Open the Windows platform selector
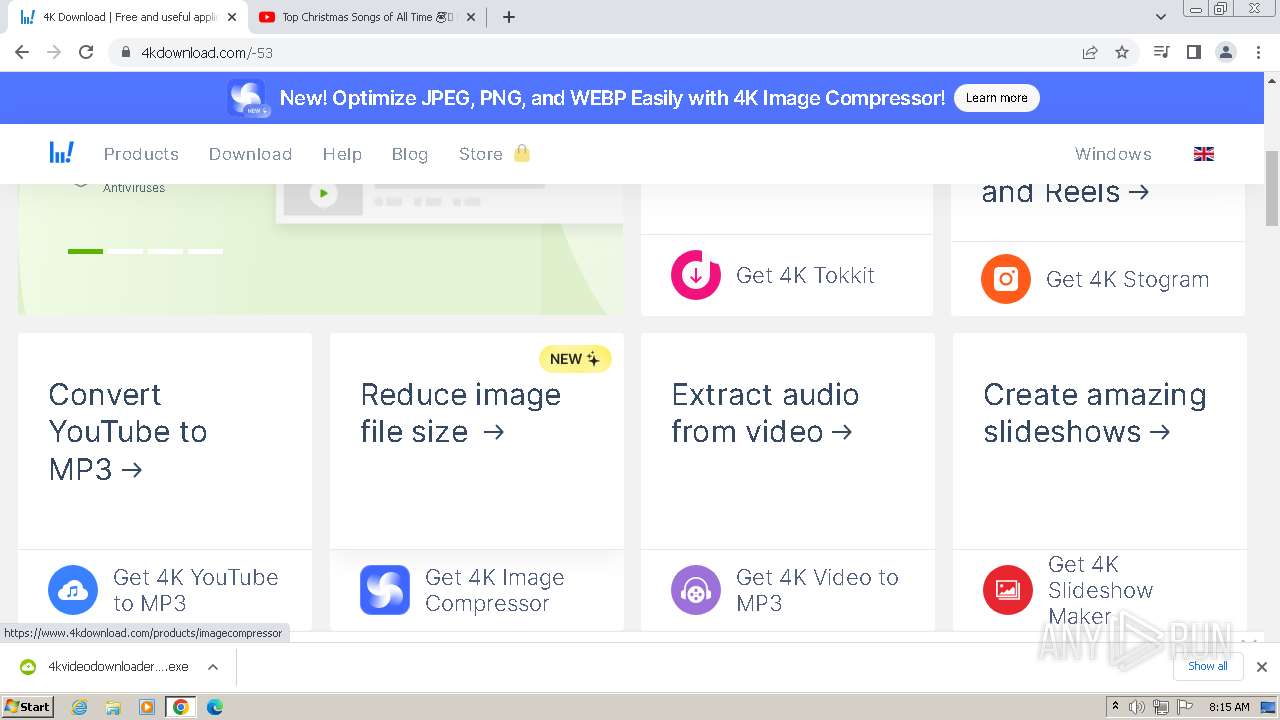 (x=1113, y=154)
